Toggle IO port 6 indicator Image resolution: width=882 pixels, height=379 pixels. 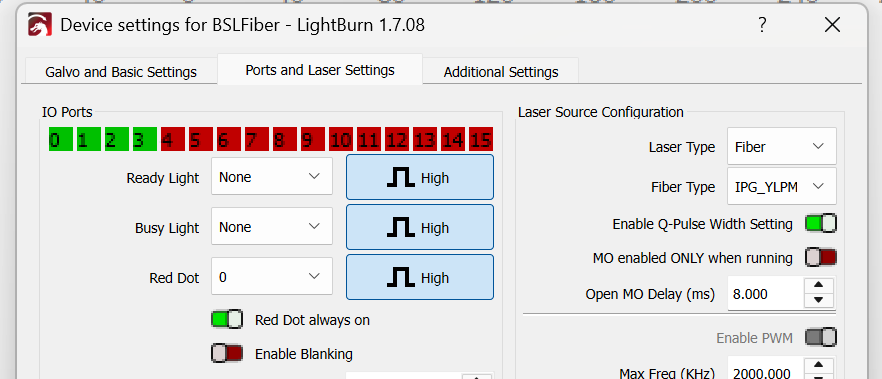(229, 139)
